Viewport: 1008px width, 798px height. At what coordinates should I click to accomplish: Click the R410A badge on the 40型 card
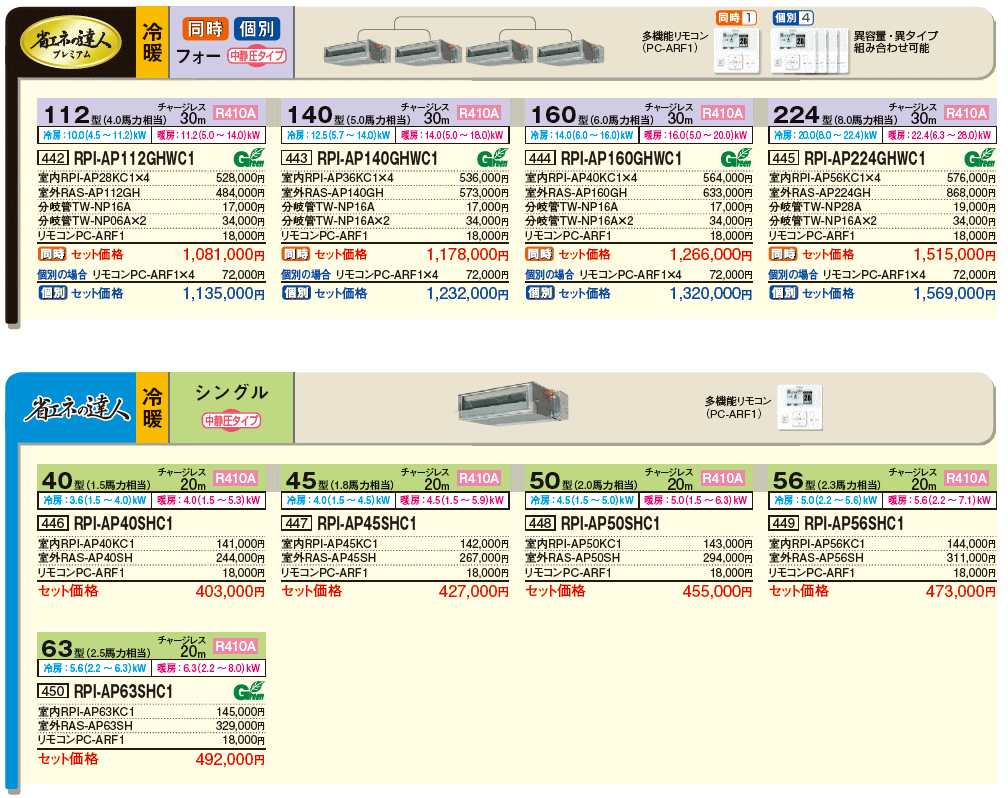tap(235, 478)
